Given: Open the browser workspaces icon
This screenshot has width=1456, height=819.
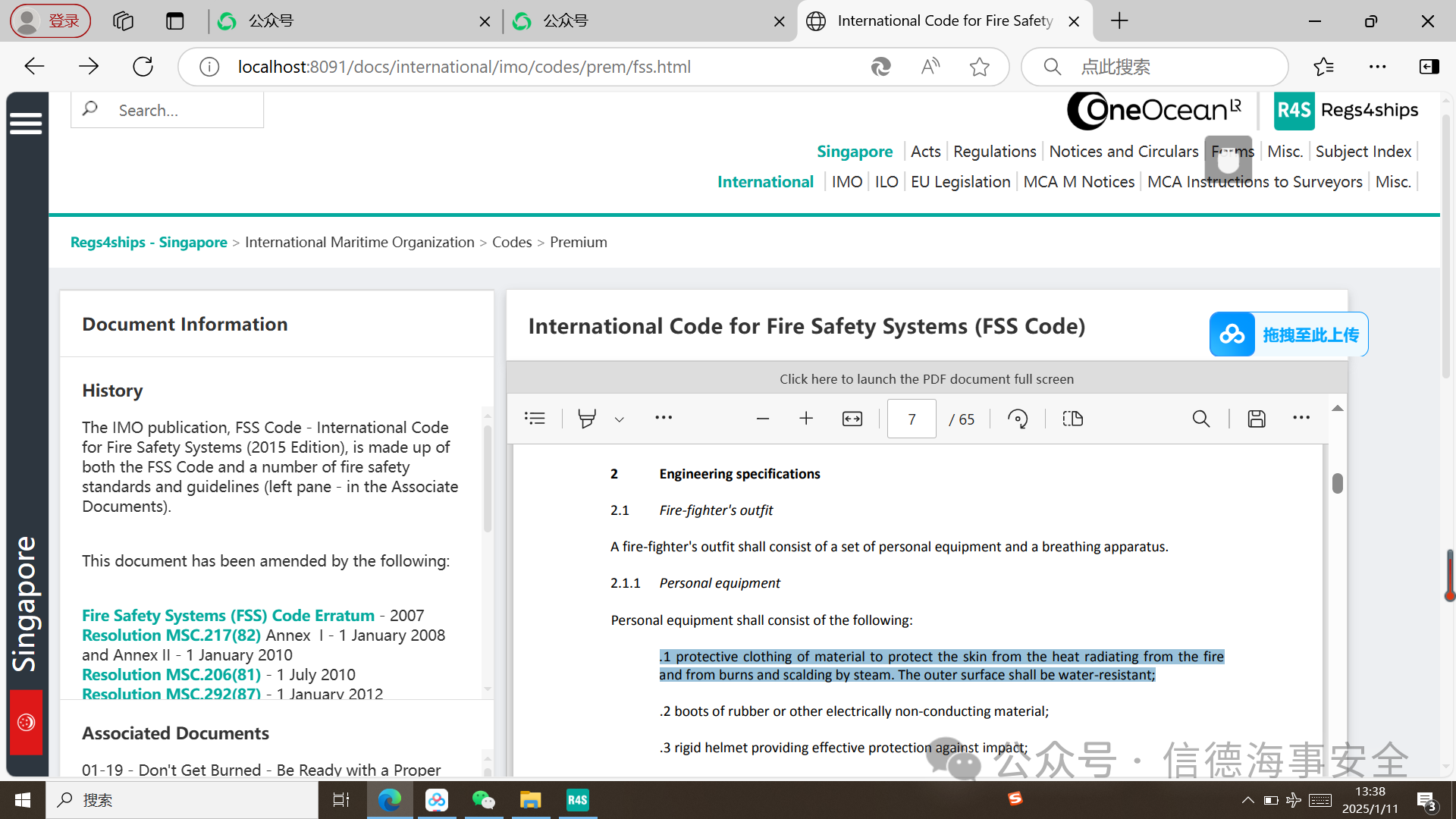Looking at the screenshot, I should pyautogui.click(x=123, y=20).
